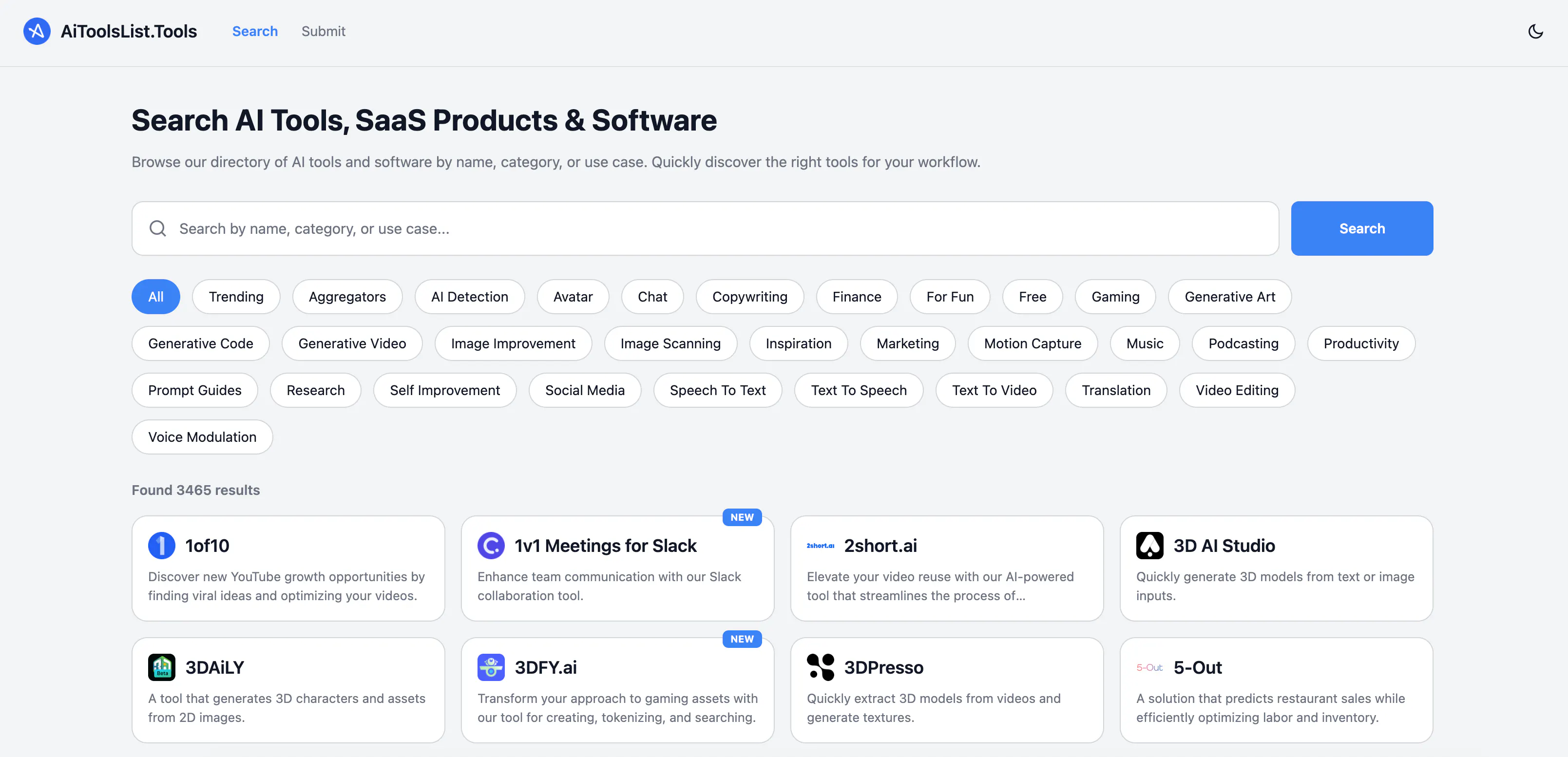Viewport: 1568px width, 757px height.
Task: Open the 1of10 tool title
Action: click(207, 545)
